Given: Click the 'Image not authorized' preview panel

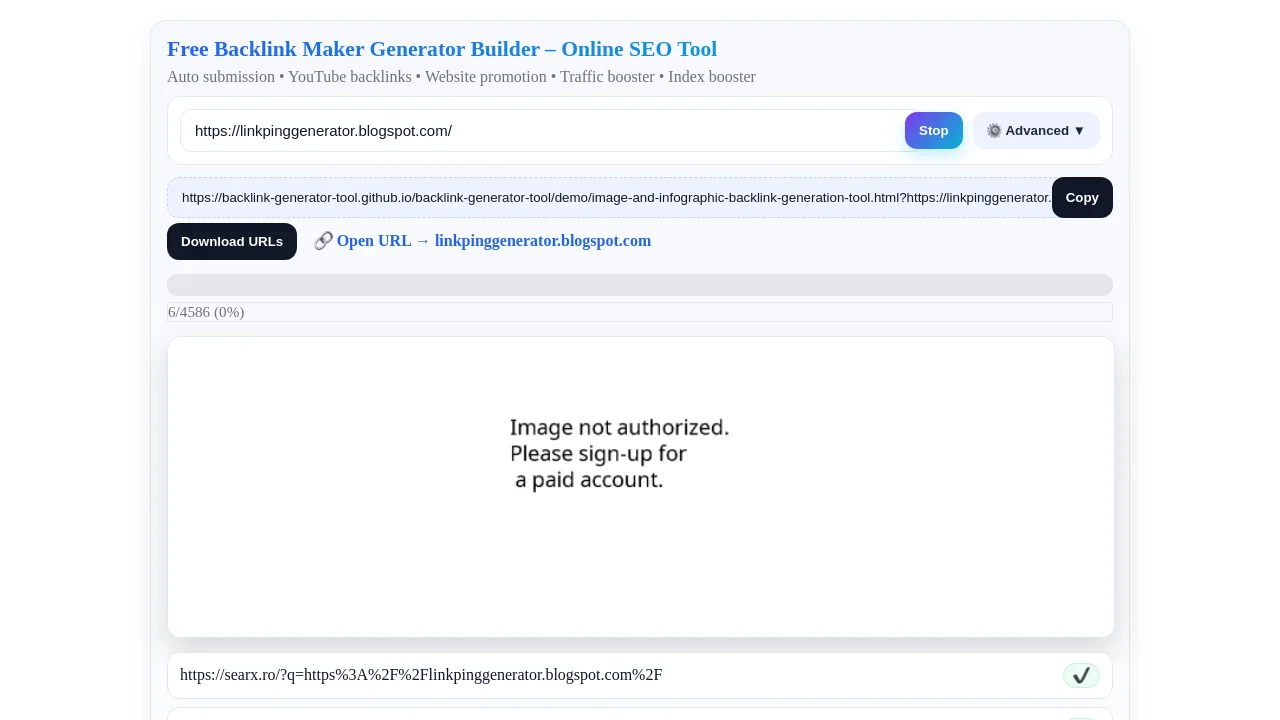Looking at the screenshot, I should [641, 487].
